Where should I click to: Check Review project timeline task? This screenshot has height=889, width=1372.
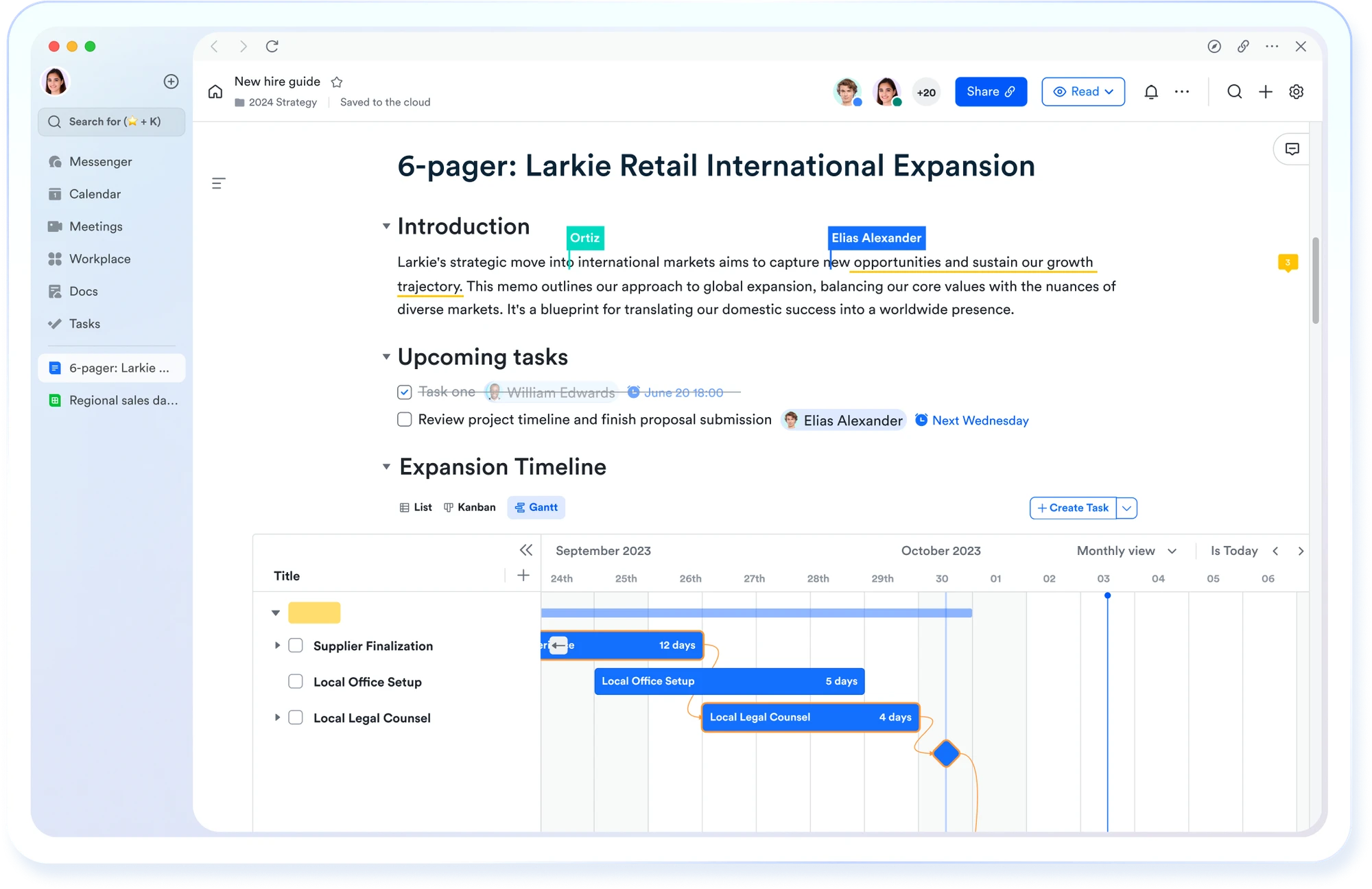(x=405, y=420)
